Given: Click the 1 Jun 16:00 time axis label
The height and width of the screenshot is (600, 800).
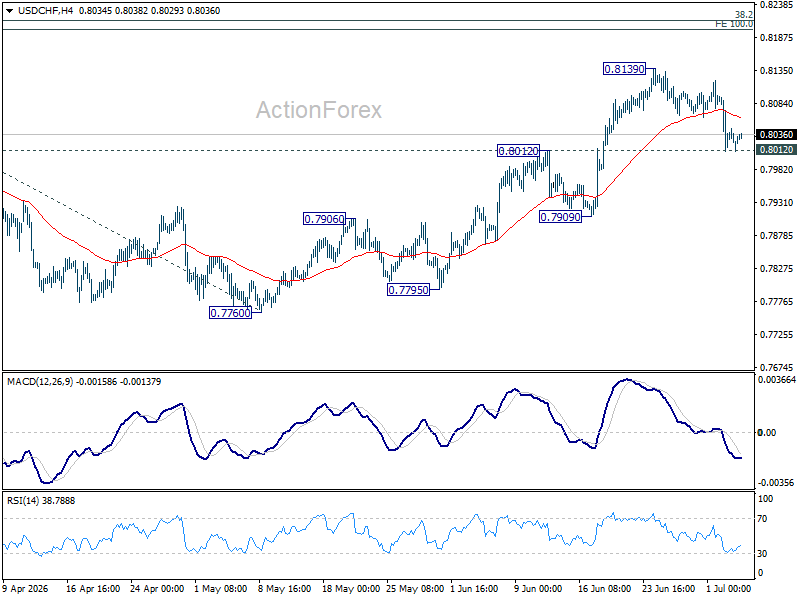Looking at the screenshot, I should (474, 588).
